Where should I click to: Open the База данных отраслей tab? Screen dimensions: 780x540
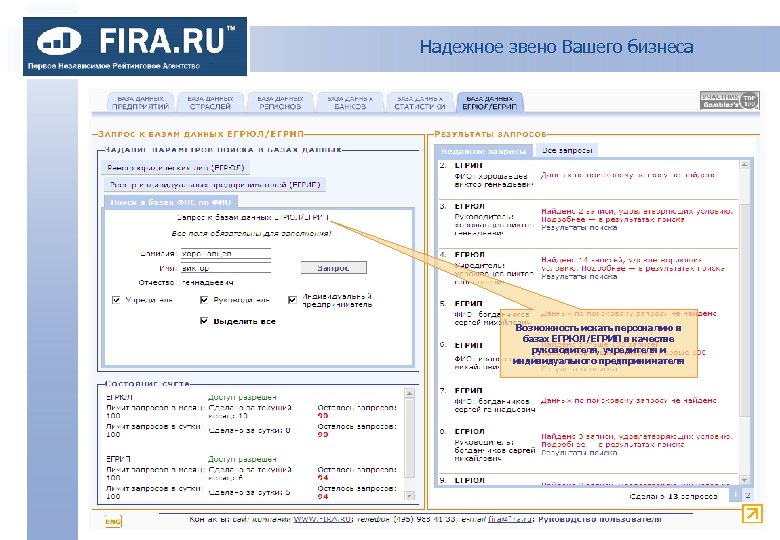[x=210, y=102]
